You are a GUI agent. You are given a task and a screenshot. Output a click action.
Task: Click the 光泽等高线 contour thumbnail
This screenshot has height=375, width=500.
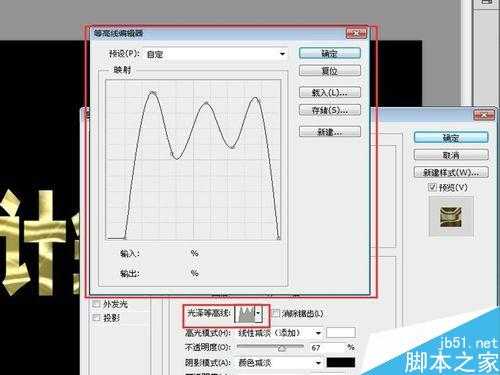click(x=245, y=314)
